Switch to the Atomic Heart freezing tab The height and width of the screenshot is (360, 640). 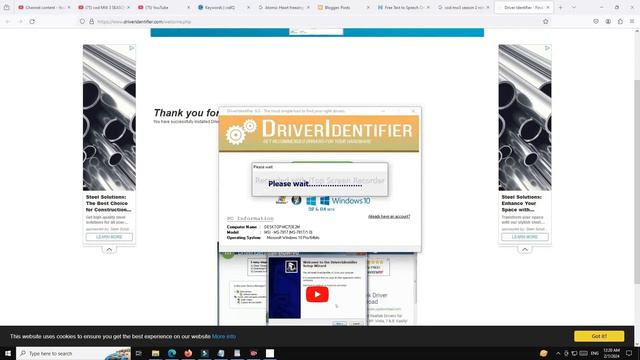pyautogui.click(x=283, y=7)
